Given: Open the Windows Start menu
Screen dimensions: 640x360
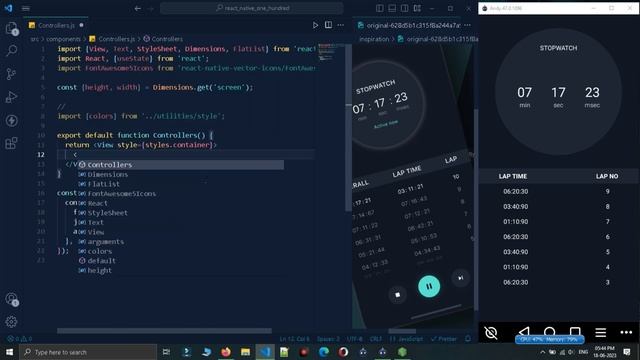Looking at the screenshot, I should point(9,352).
